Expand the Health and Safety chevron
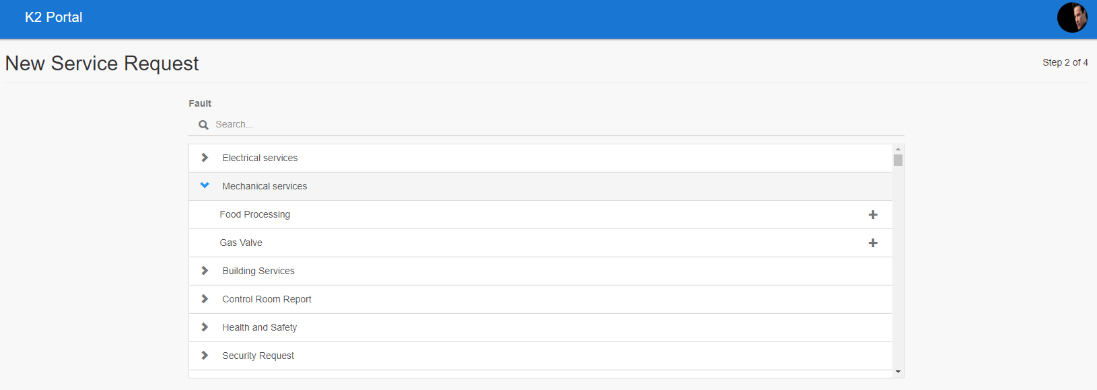This screenshot has width=1097, height=390. coord(205,327)
